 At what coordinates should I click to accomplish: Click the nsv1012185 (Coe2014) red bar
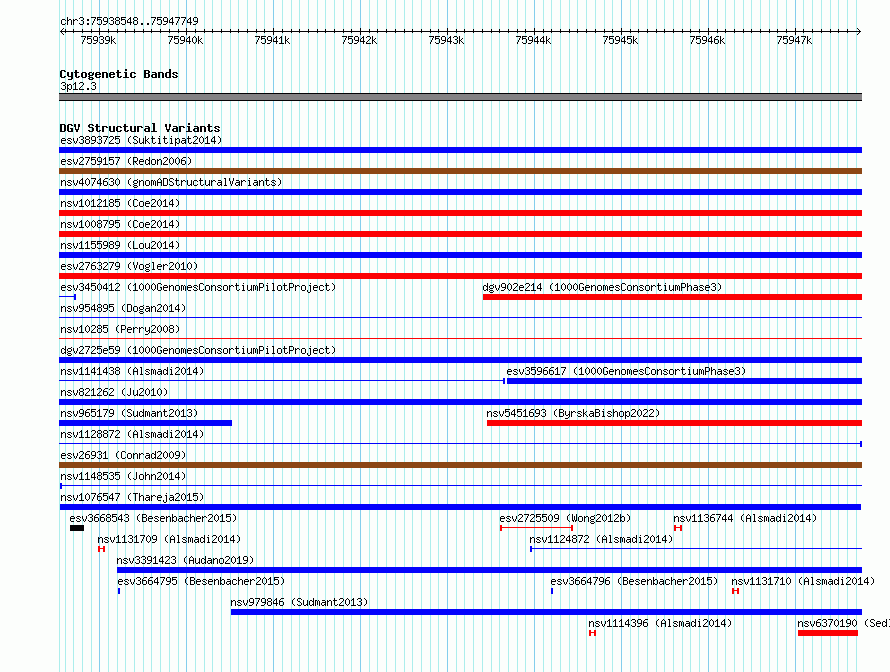[x=460, y=213]
